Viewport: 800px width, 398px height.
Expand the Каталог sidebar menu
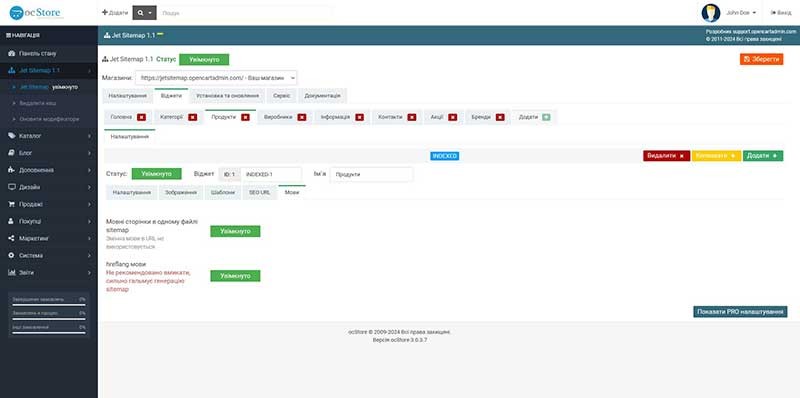(48, 136)
